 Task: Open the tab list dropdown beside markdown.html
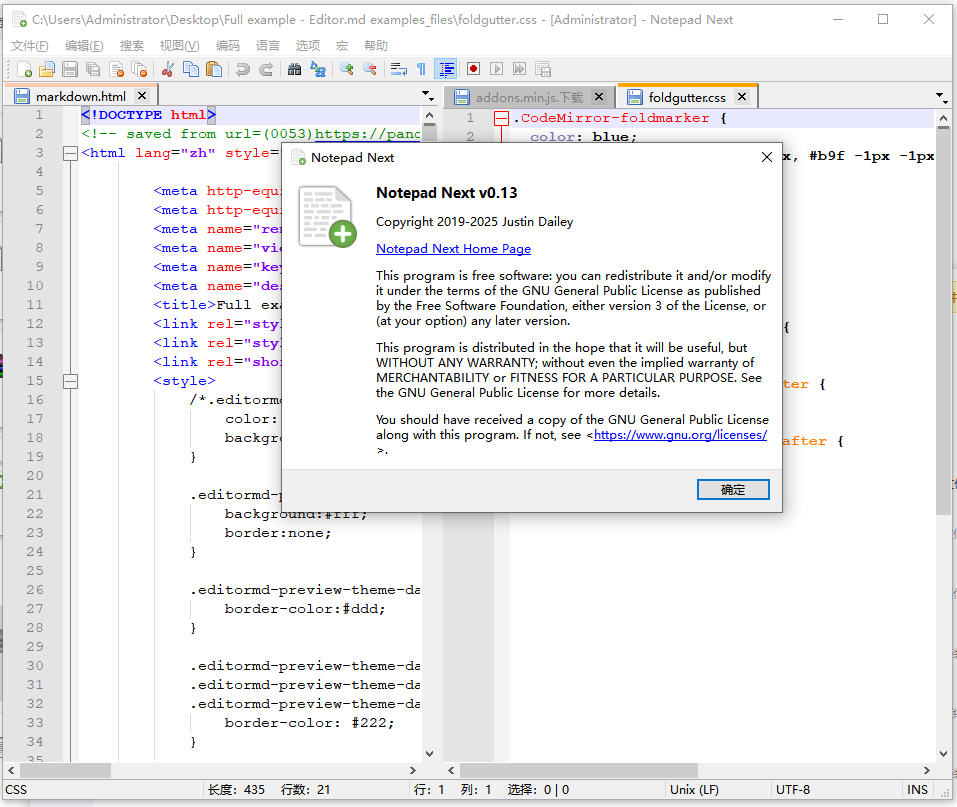point(429,97)
